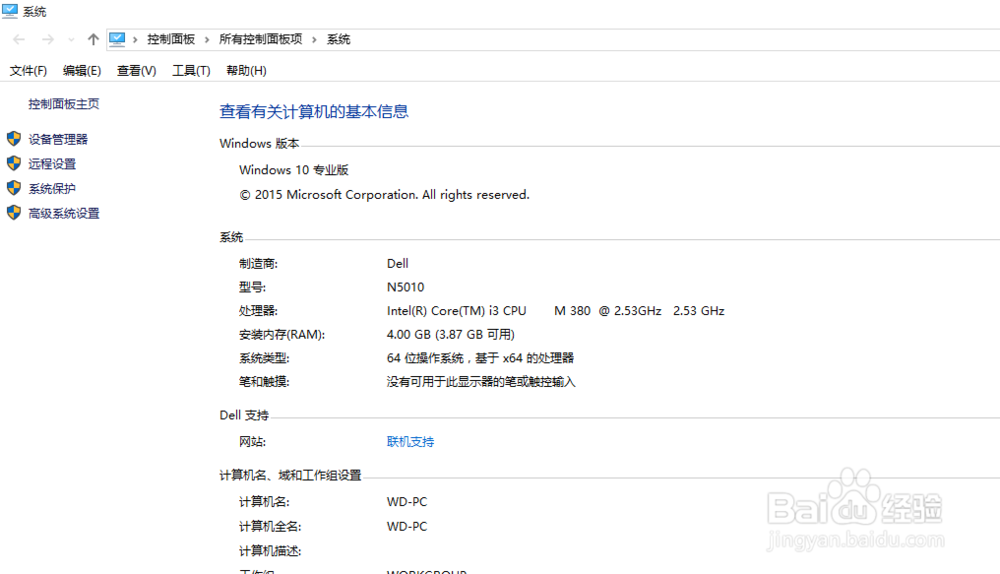1000x574 pixels.
Task: Open the 查看(V) menu
Action: point(136,71)
